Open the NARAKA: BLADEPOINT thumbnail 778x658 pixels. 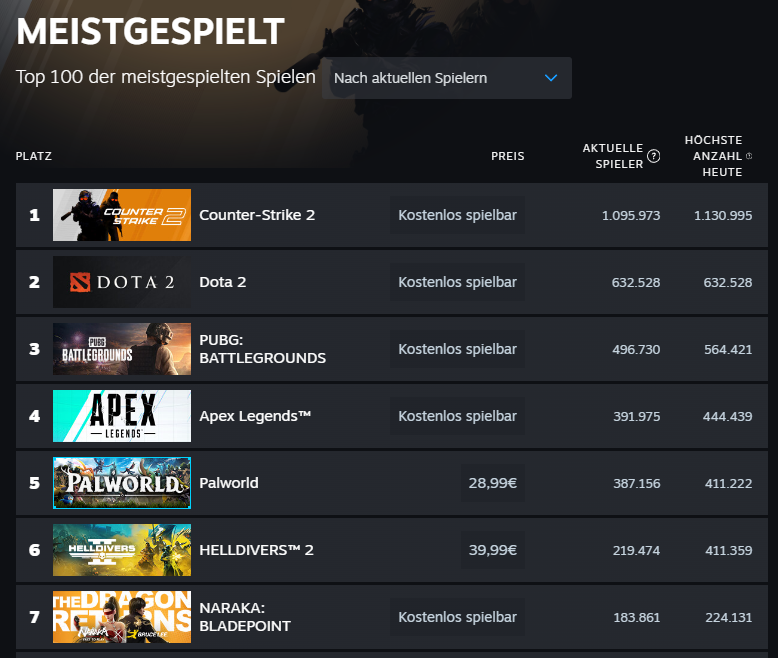click(122, 617)
